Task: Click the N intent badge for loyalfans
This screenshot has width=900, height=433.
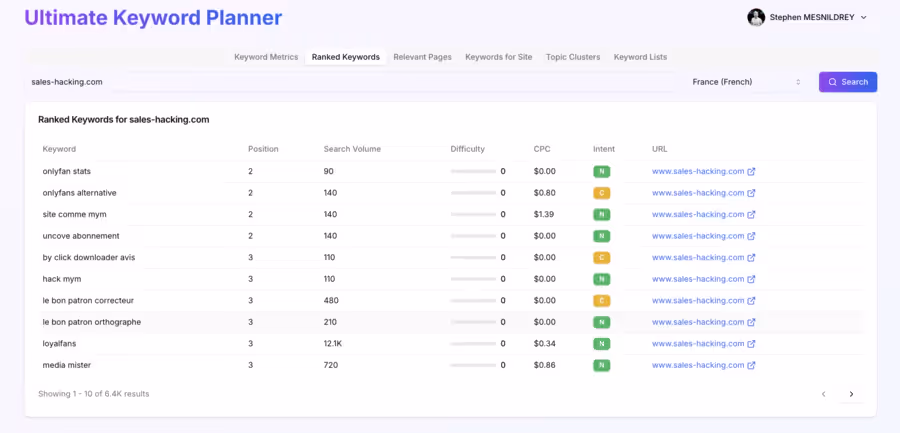Action: [x=602, y=343]
